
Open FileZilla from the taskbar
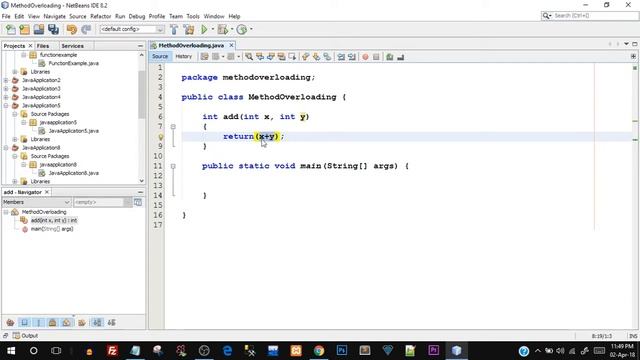[x=112, y=351]
